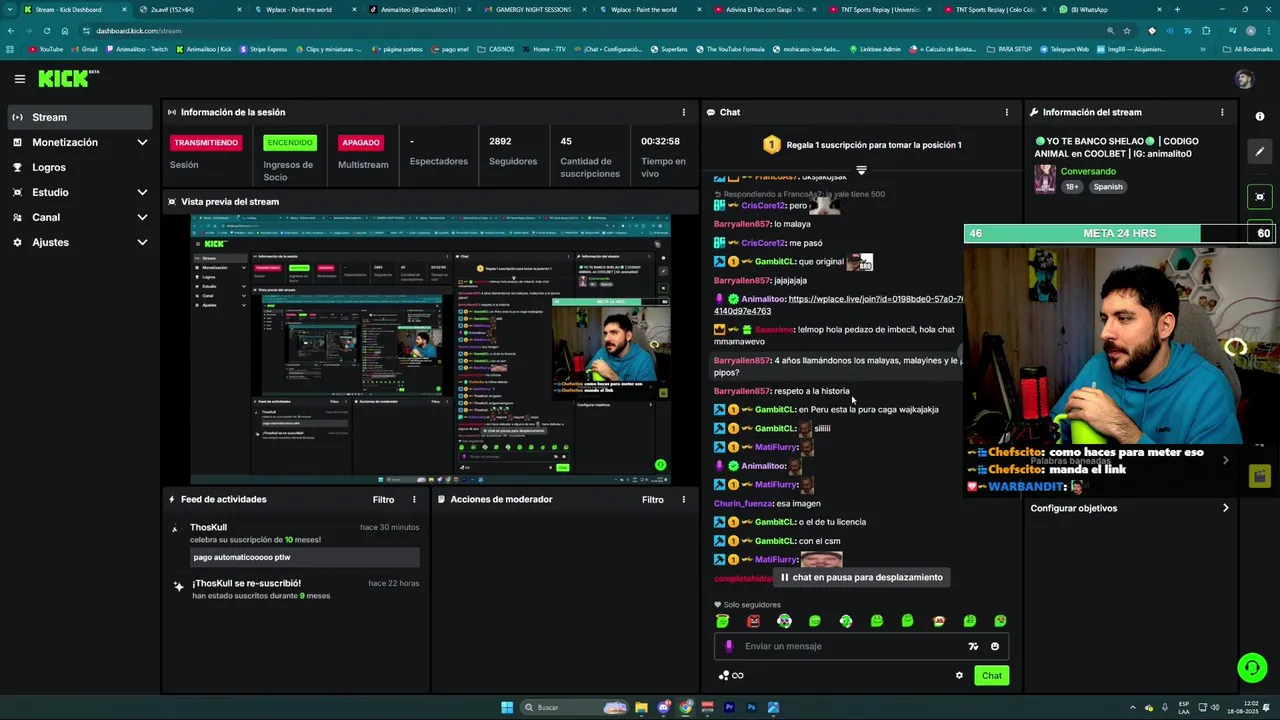Click the Spanish language tag
The width and height of the screenshot is (1280, 720).
click(1107, 186)
